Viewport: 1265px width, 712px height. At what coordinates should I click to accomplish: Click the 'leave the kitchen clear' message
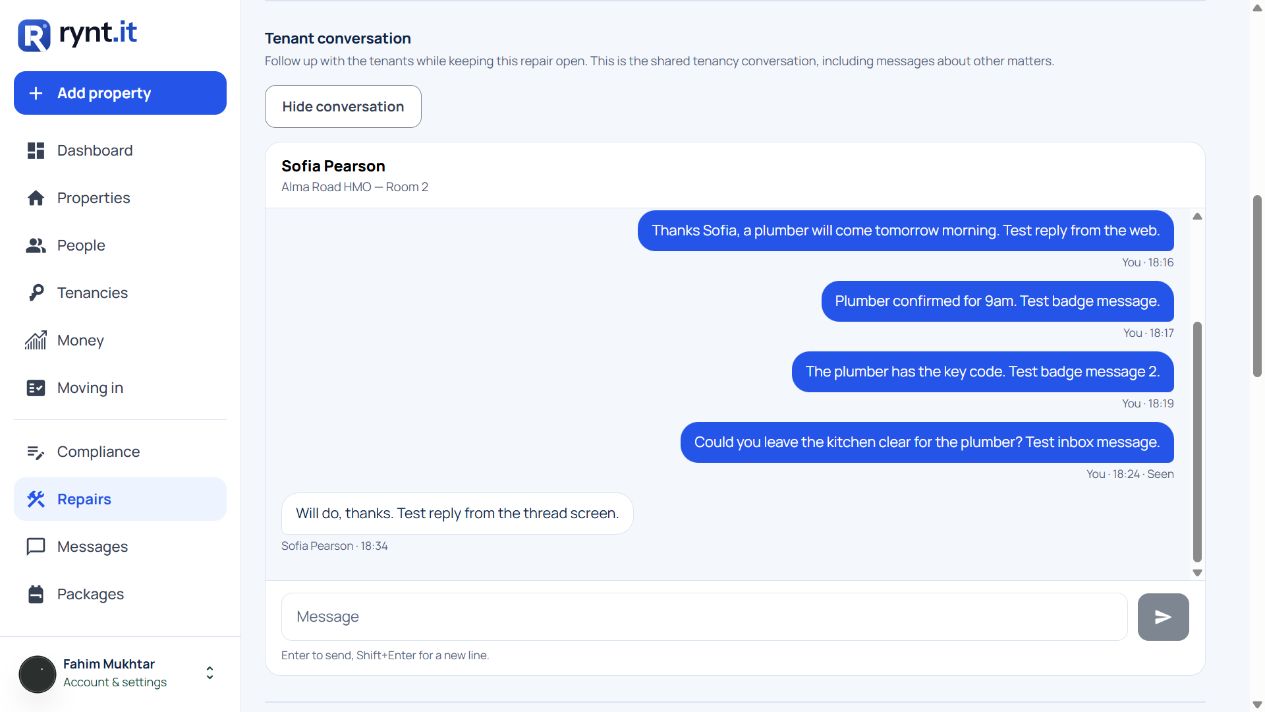[927, 442]
